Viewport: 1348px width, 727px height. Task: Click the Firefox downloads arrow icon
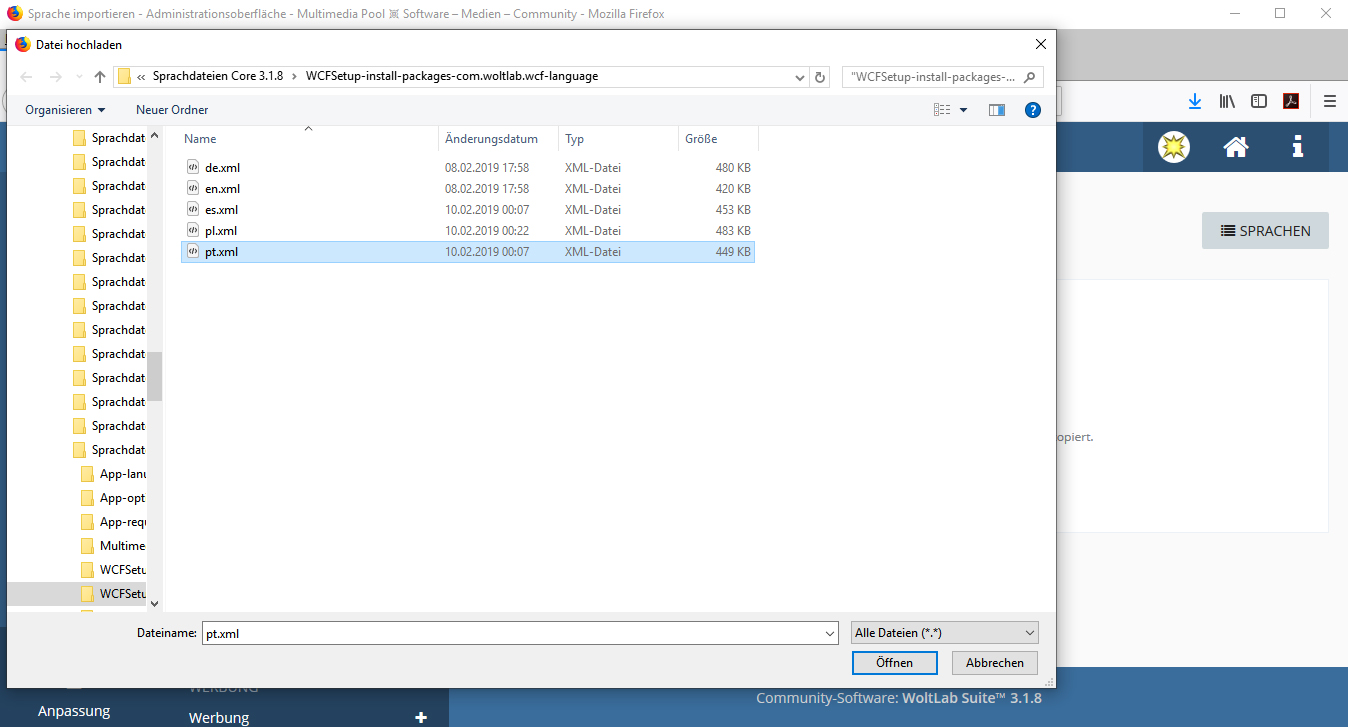[1194, 101]
